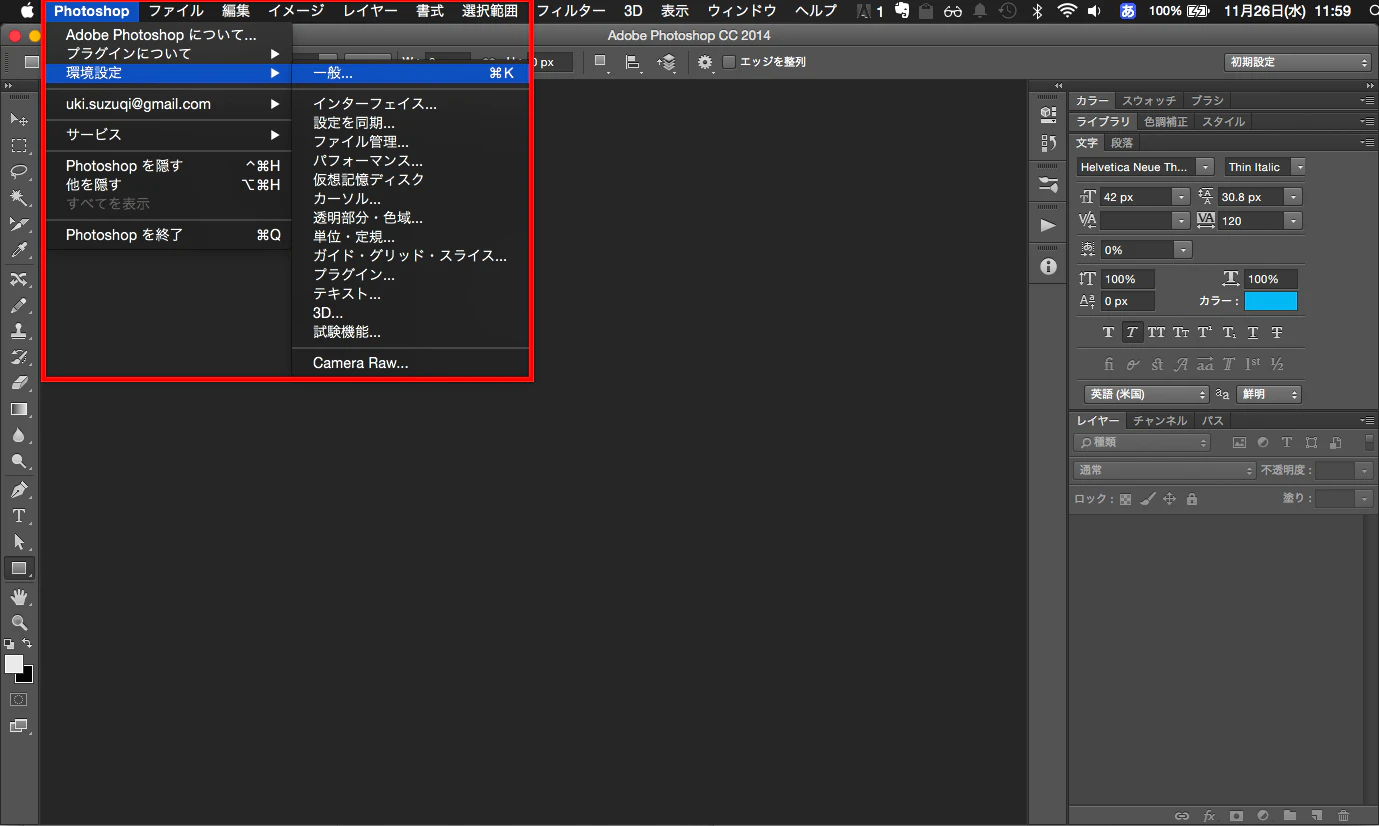
Task: Select the Brush tool
Action: 18,305
